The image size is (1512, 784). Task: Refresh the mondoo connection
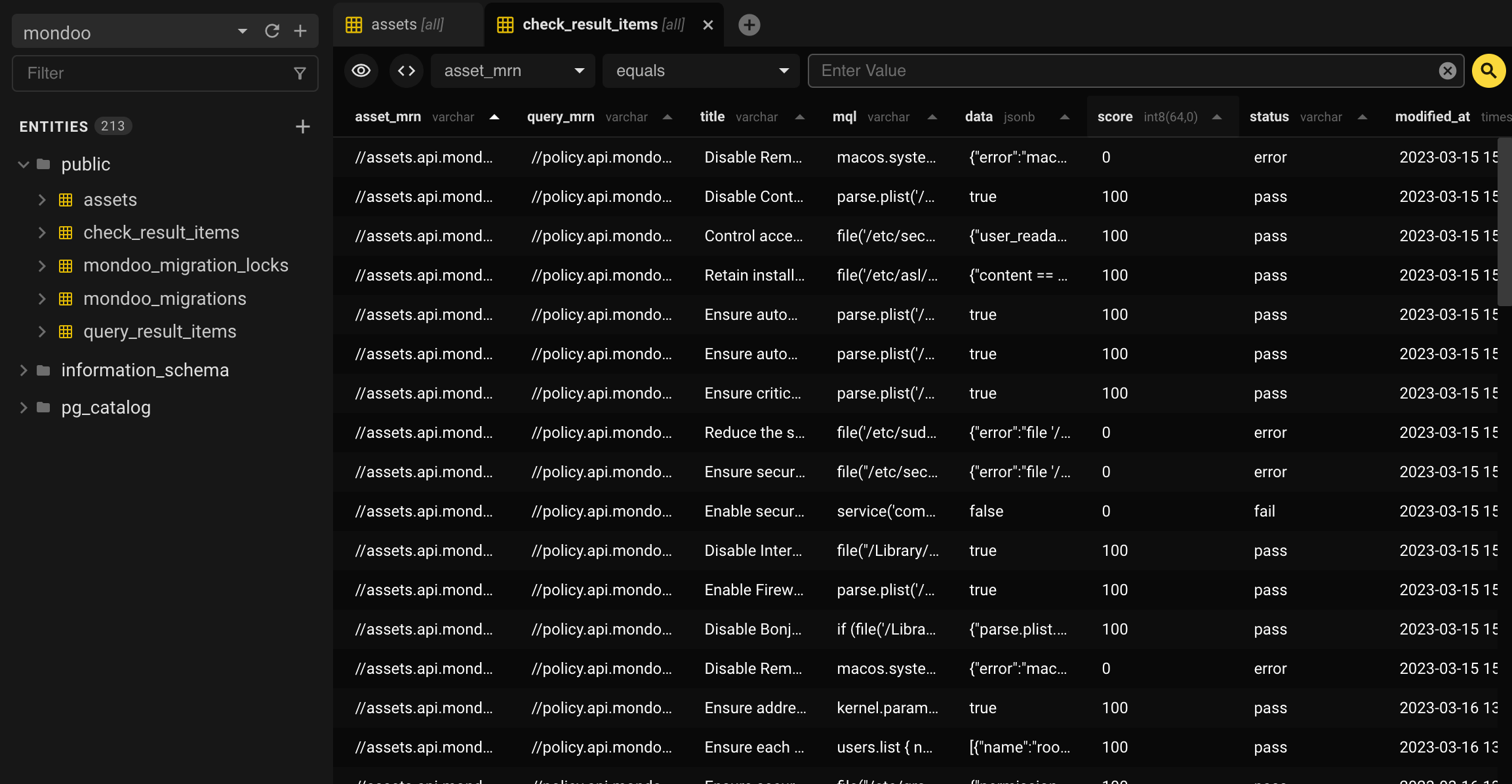[x=272, y=31]
